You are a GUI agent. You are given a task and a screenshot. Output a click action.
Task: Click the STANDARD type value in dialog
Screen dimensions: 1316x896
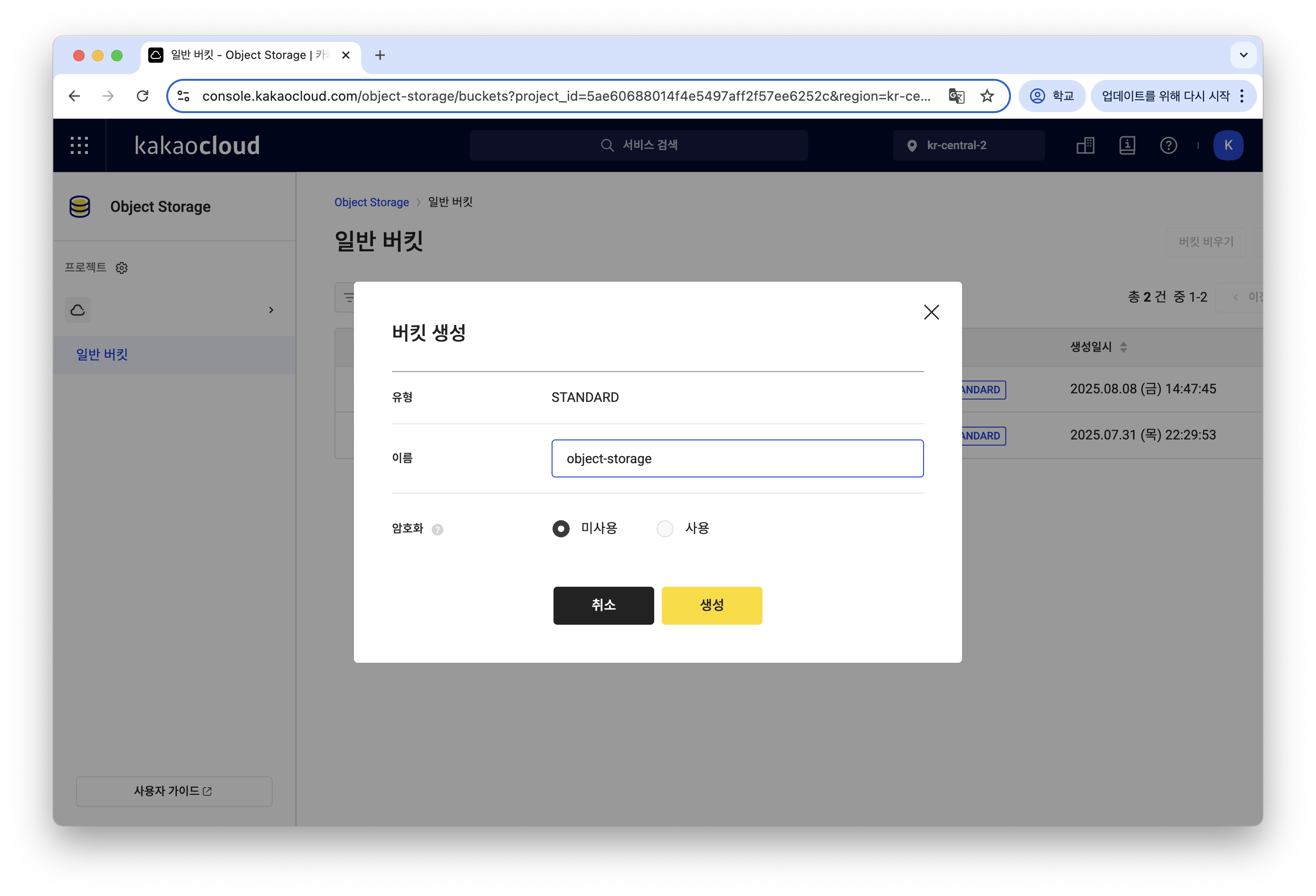point(585,398)
